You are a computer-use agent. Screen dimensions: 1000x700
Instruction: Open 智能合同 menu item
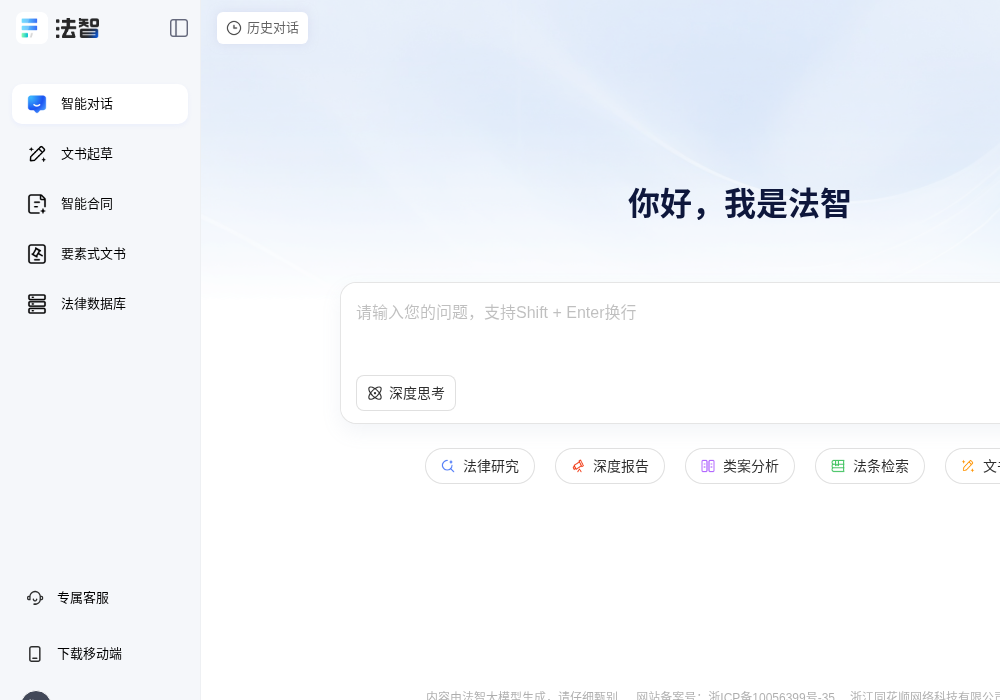99,204
